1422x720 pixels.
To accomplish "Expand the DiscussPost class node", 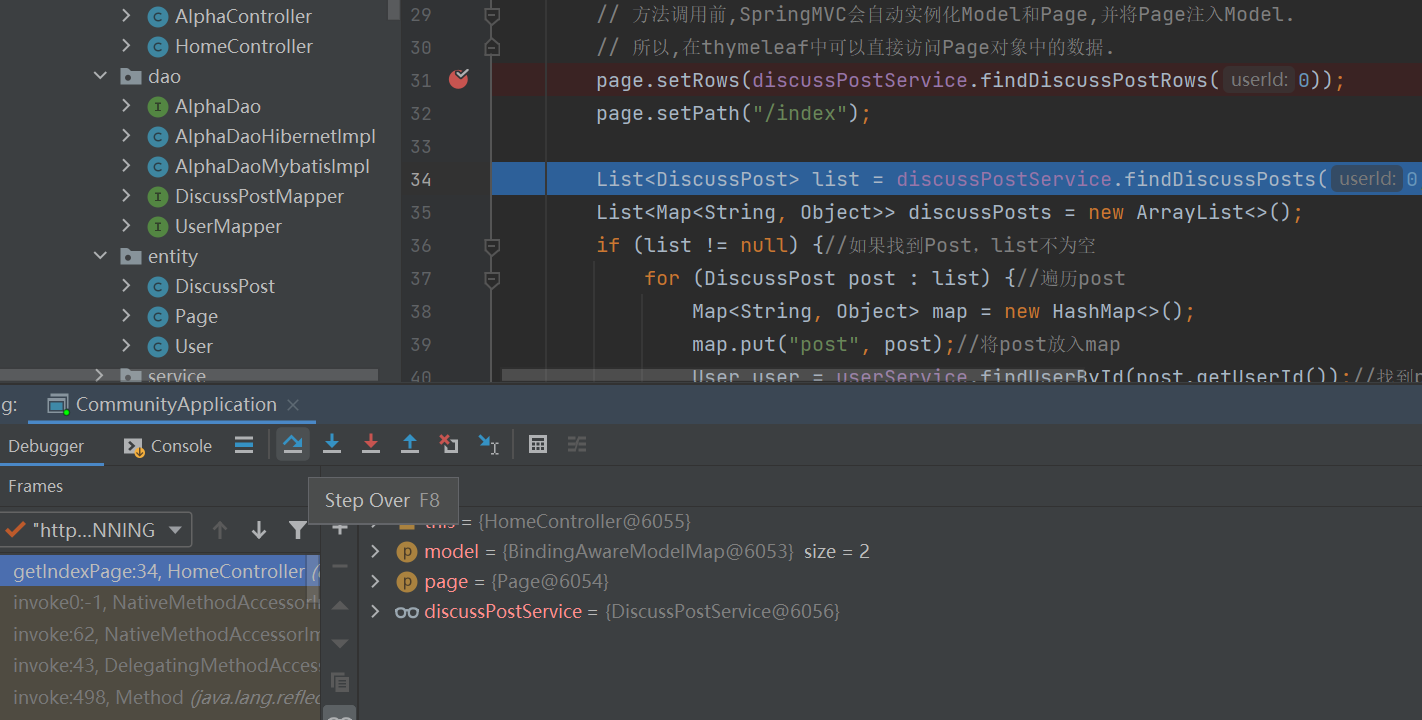I will (126, 286).
